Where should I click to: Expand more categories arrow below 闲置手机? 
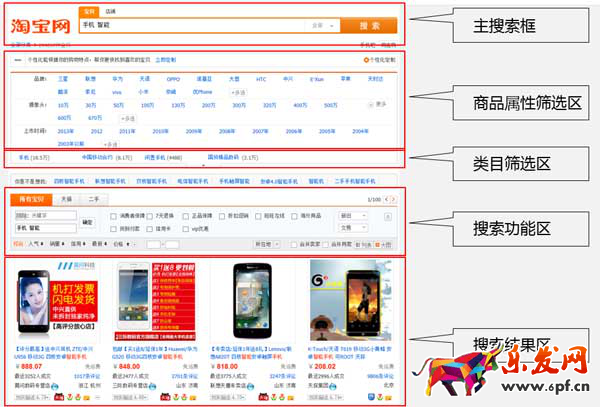(203, 165)
